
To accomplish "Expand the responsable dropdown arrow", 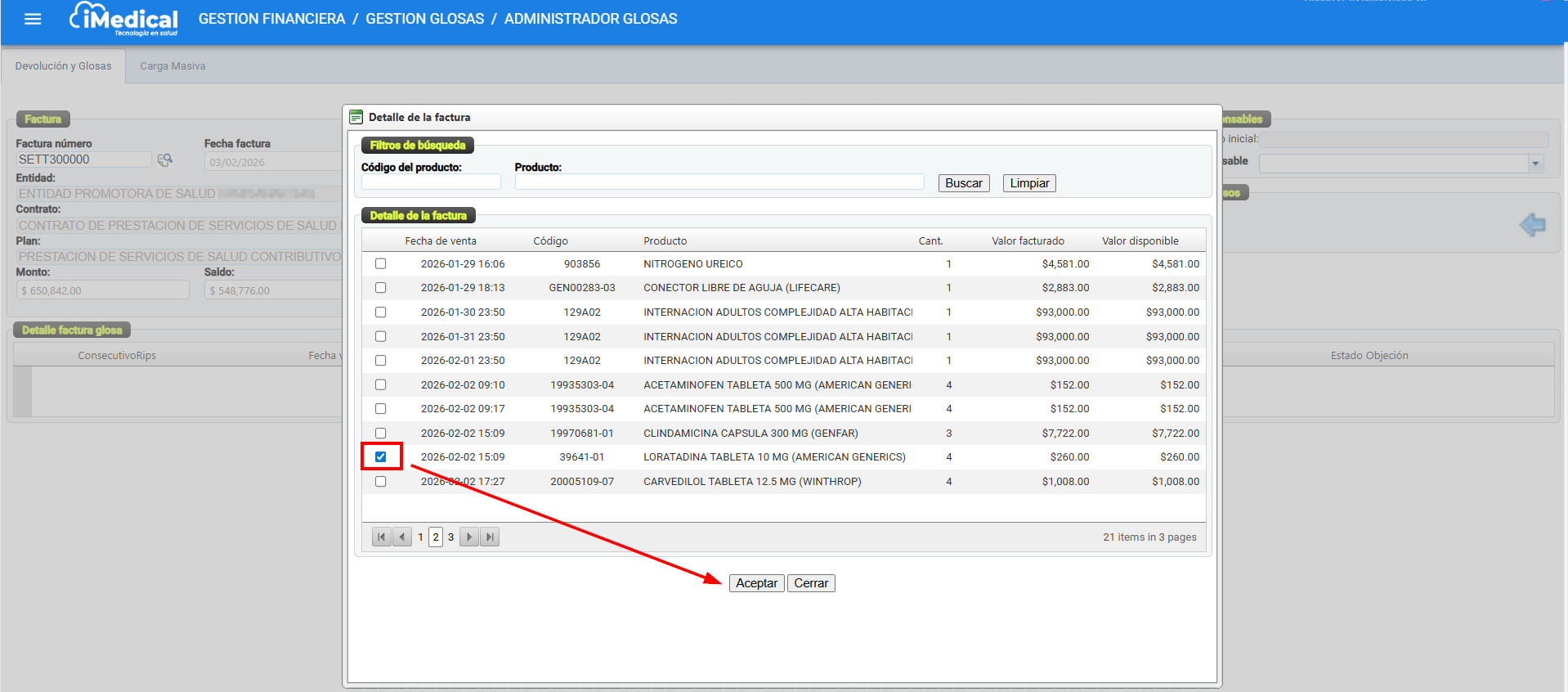I will (x=1535, y=164).
